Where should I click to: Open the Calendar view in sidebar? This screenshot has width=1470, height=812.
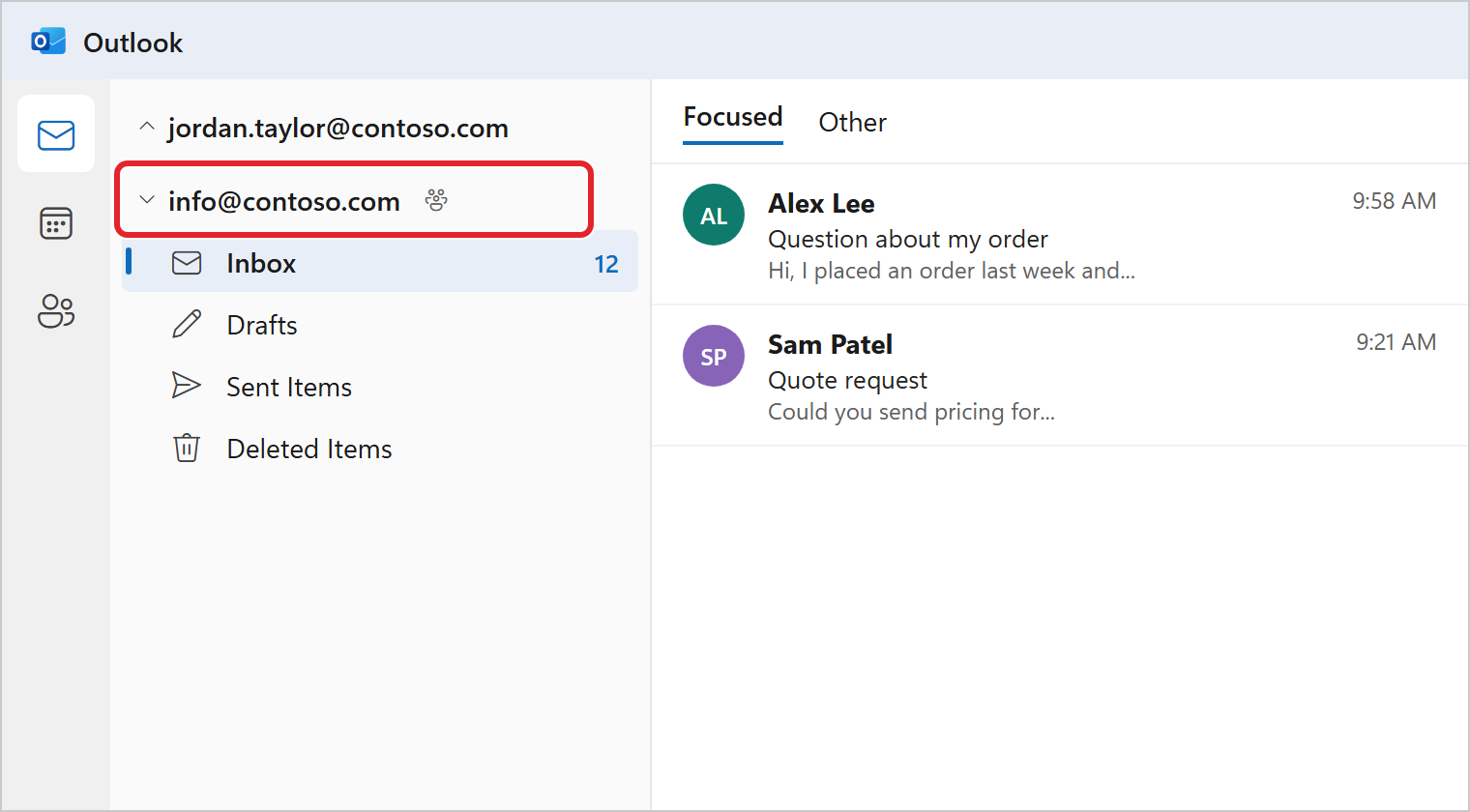pyautogui.click(x=56, y=223)
